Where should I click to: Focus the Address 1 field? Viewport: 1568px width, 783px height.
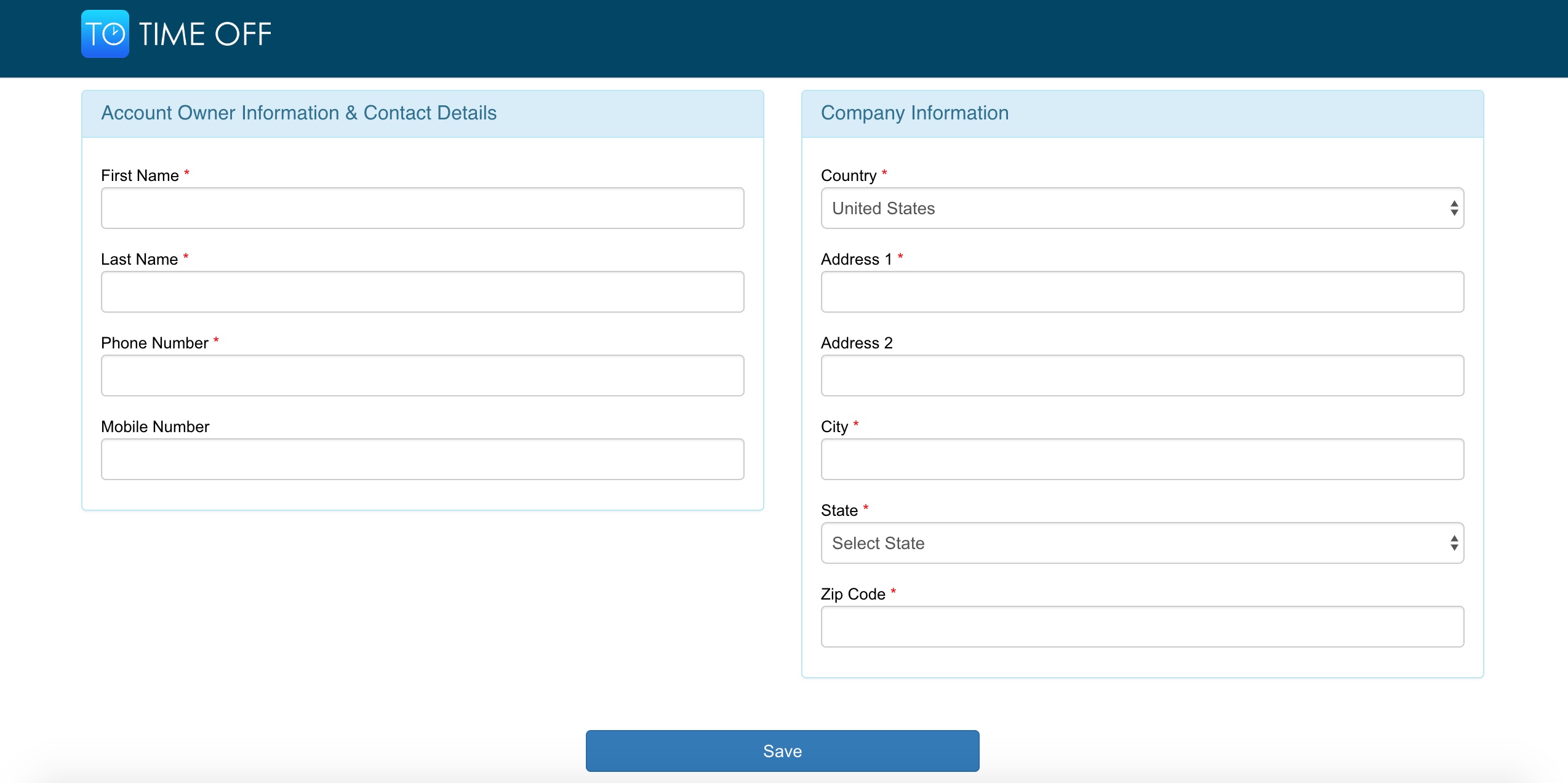[1142, 292]
